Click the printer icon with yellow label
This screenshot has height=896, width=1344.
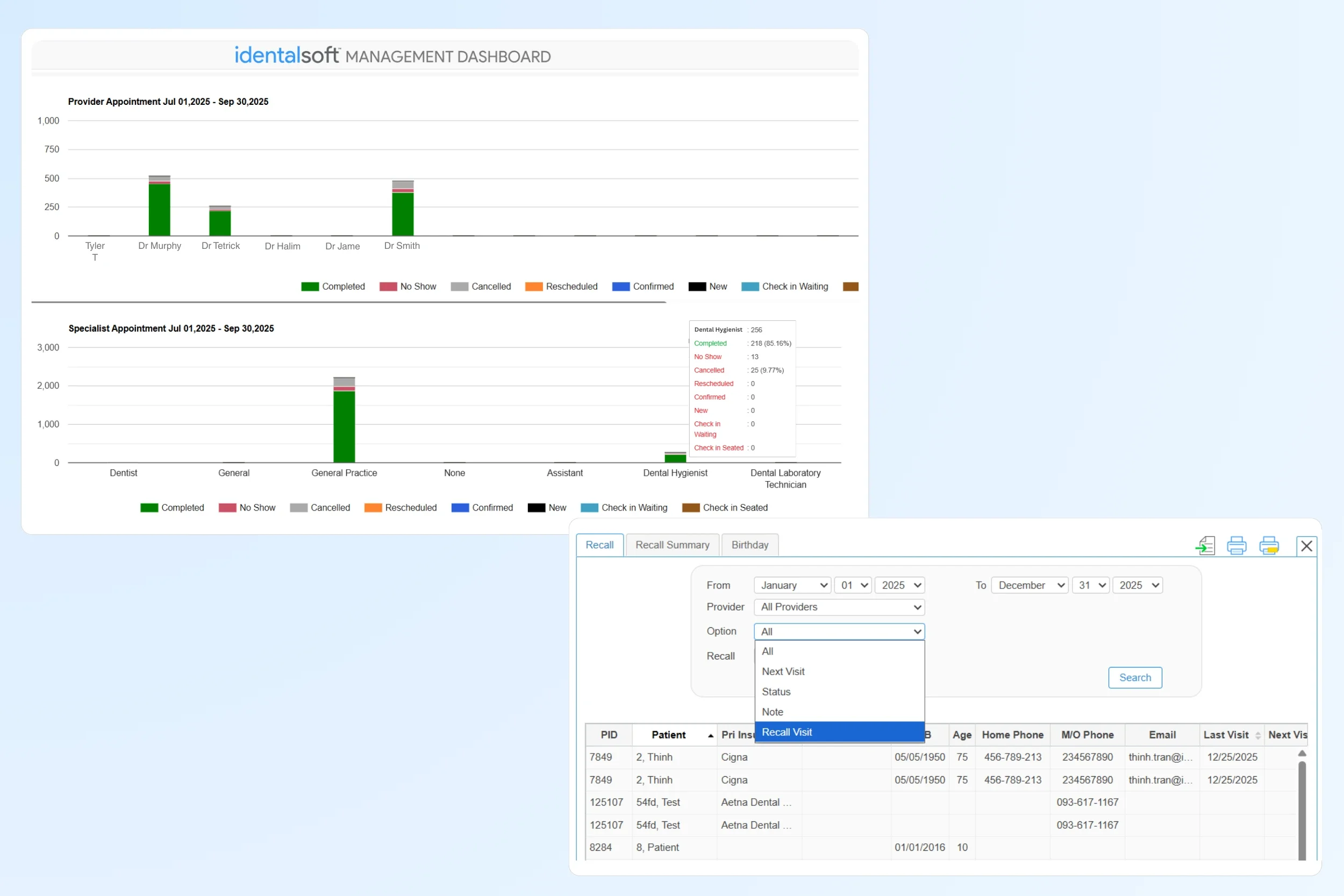coord(1269,545)
